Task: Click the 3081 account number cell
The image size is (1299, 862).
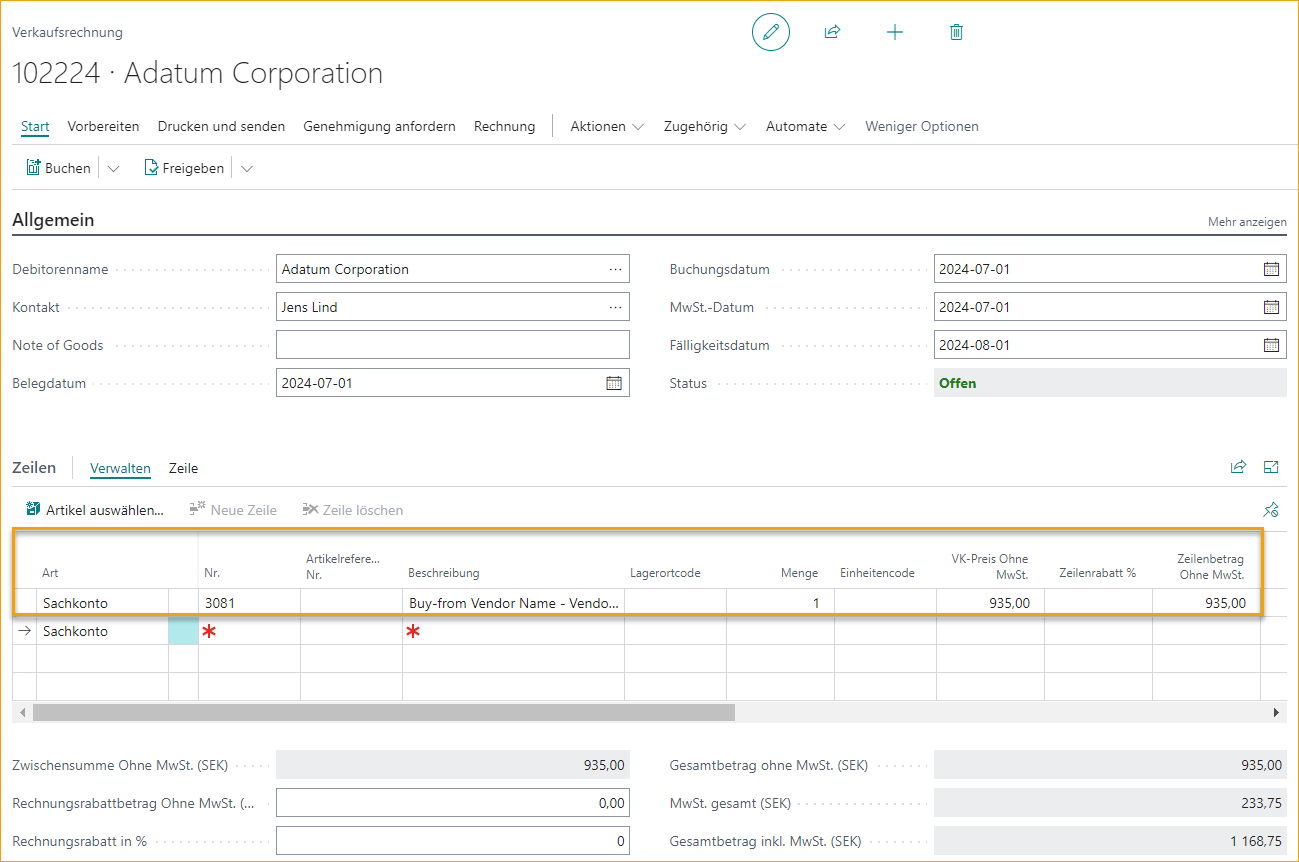Action: [x=249, y=603]
